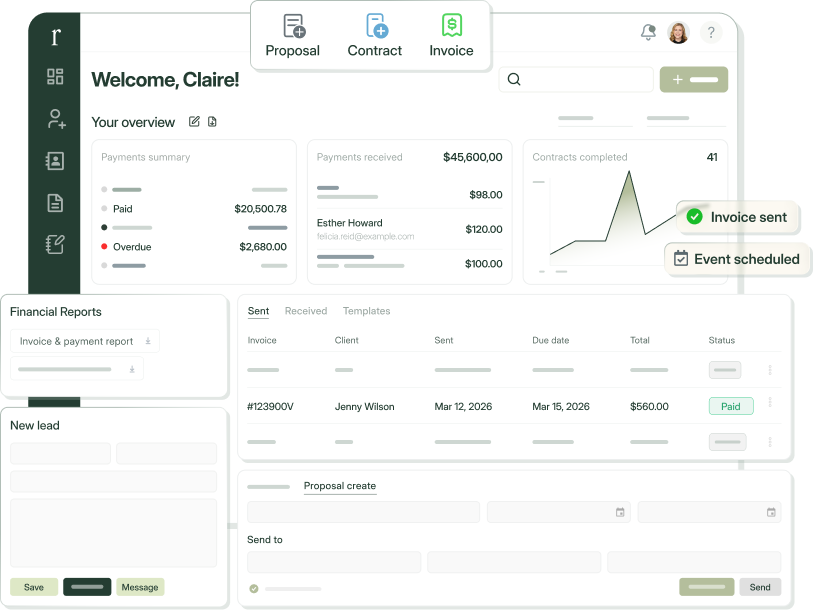Click the edit pencil beside Your overview
813x610 pixels.
point(194,121)
